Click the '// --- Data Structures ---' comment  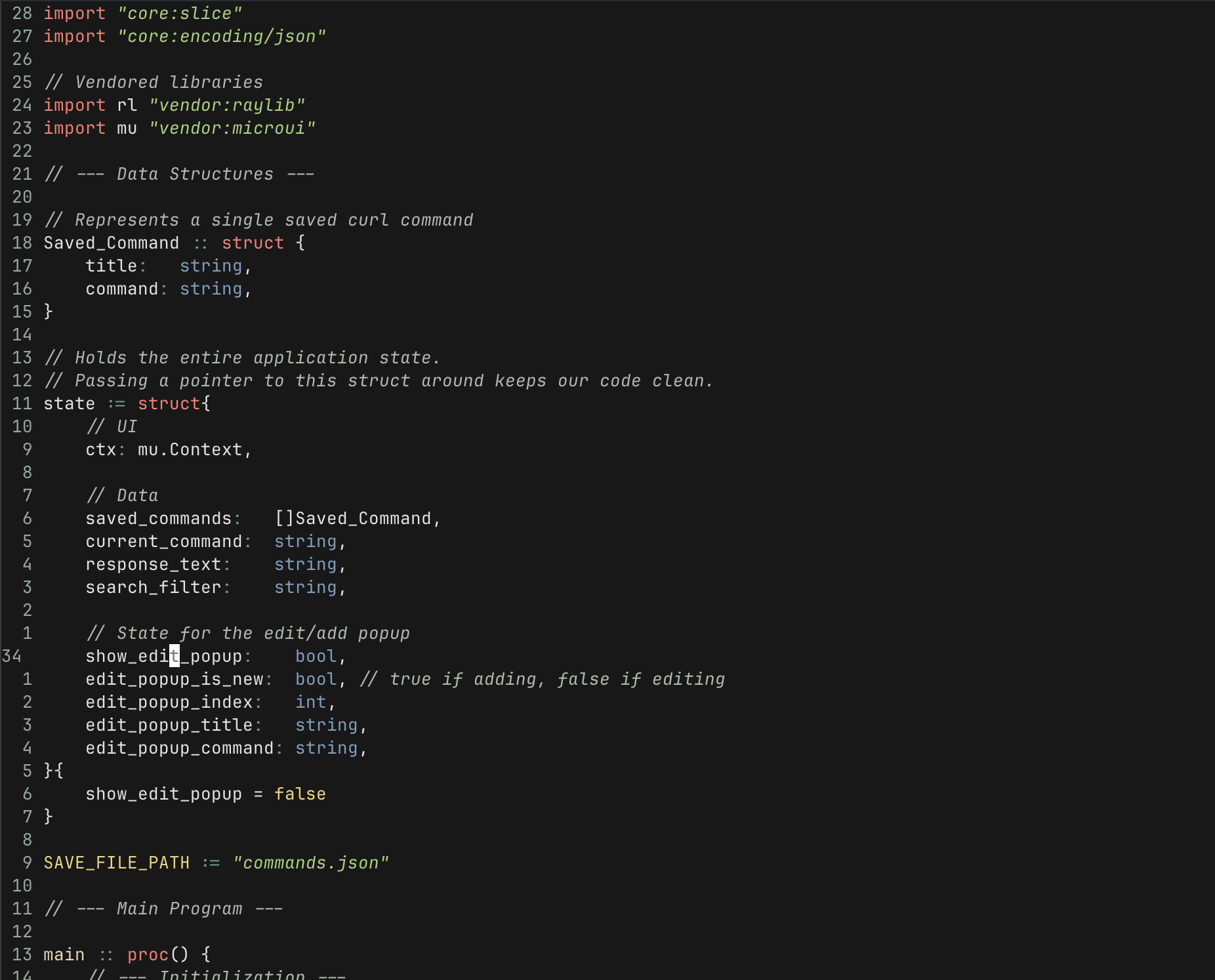pyautogui.click(x=180, y=174)
